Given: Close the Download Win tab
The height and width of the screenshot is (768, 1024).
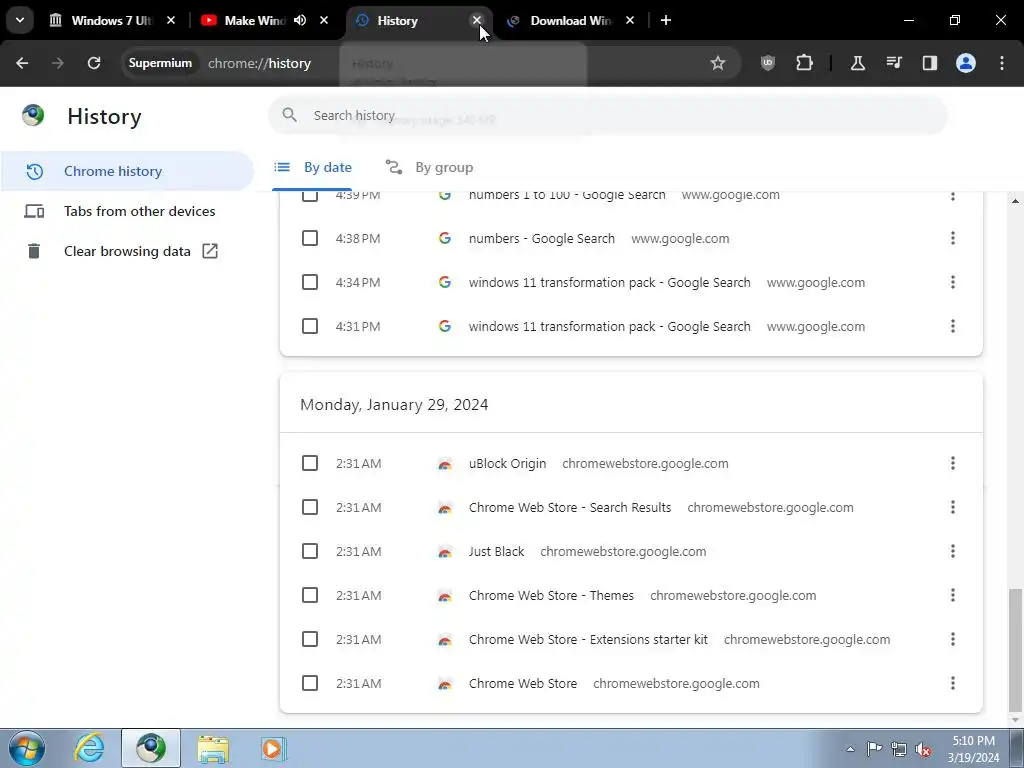Looking at the screenshot, I should coord(630,20).
